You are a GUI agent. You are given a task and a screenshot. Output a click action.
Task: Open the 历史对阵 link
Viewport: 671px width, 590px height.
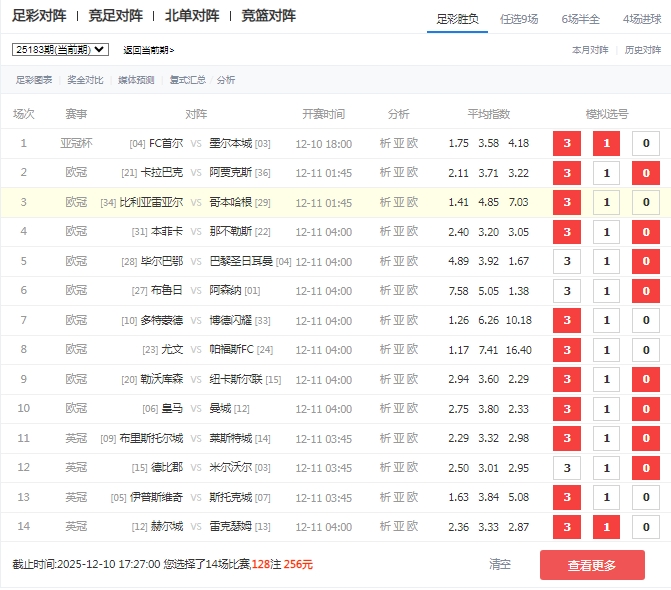[x=642, y=49]
